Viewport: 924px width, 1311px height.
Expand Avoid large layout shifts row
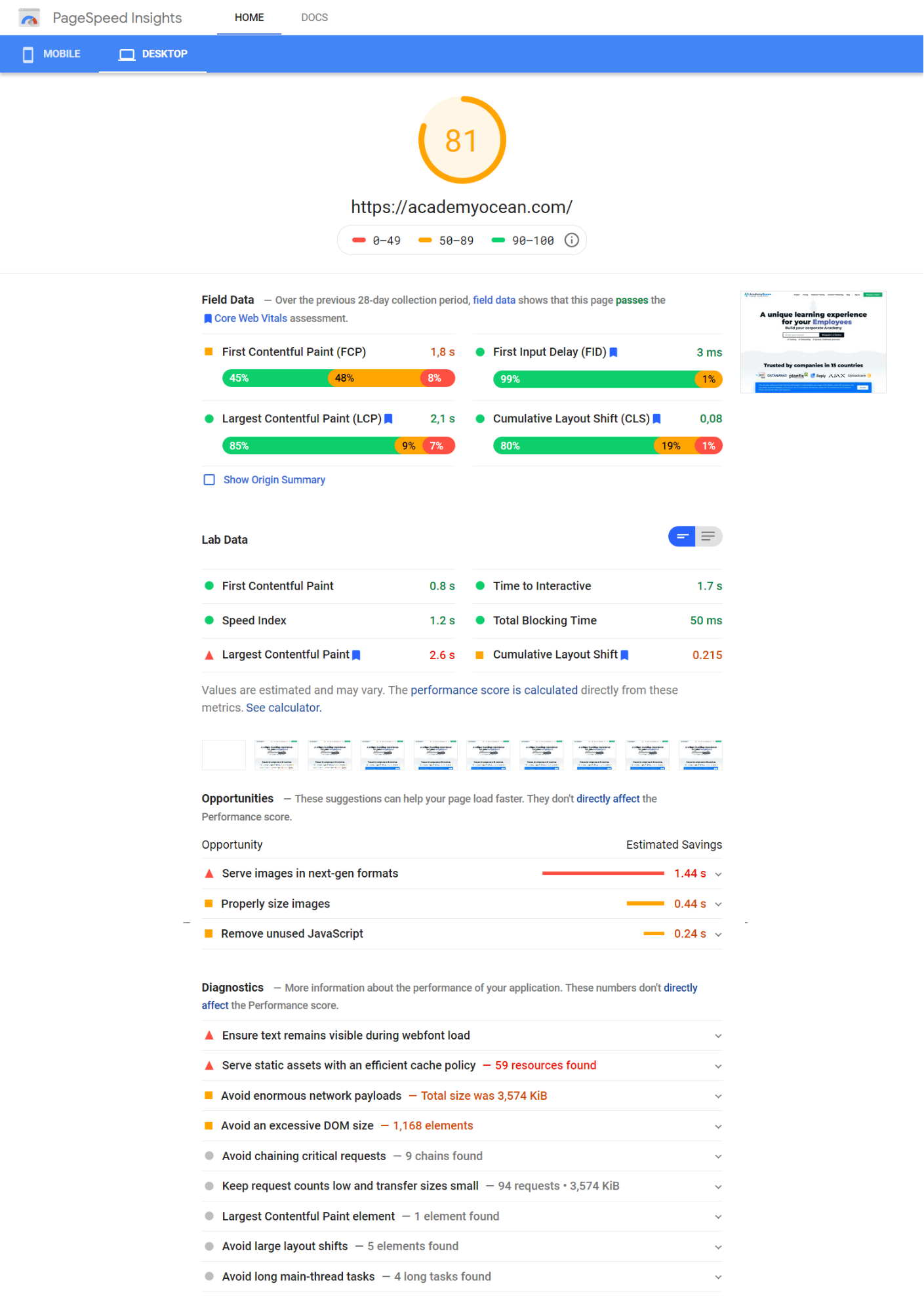click(x=718, y=1247)
